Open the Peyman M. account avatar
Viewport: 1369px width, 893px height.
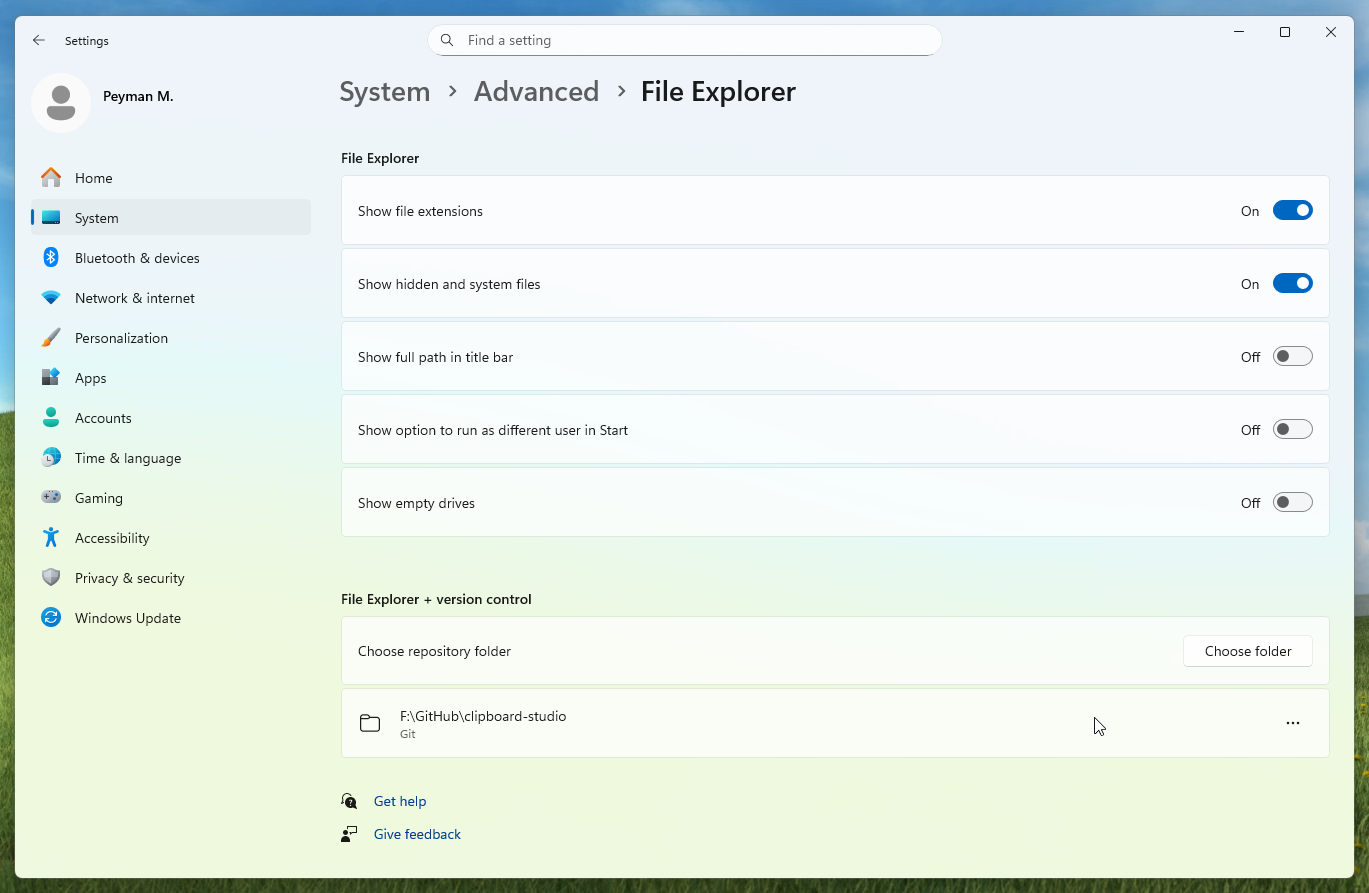(x=61, y=102)
